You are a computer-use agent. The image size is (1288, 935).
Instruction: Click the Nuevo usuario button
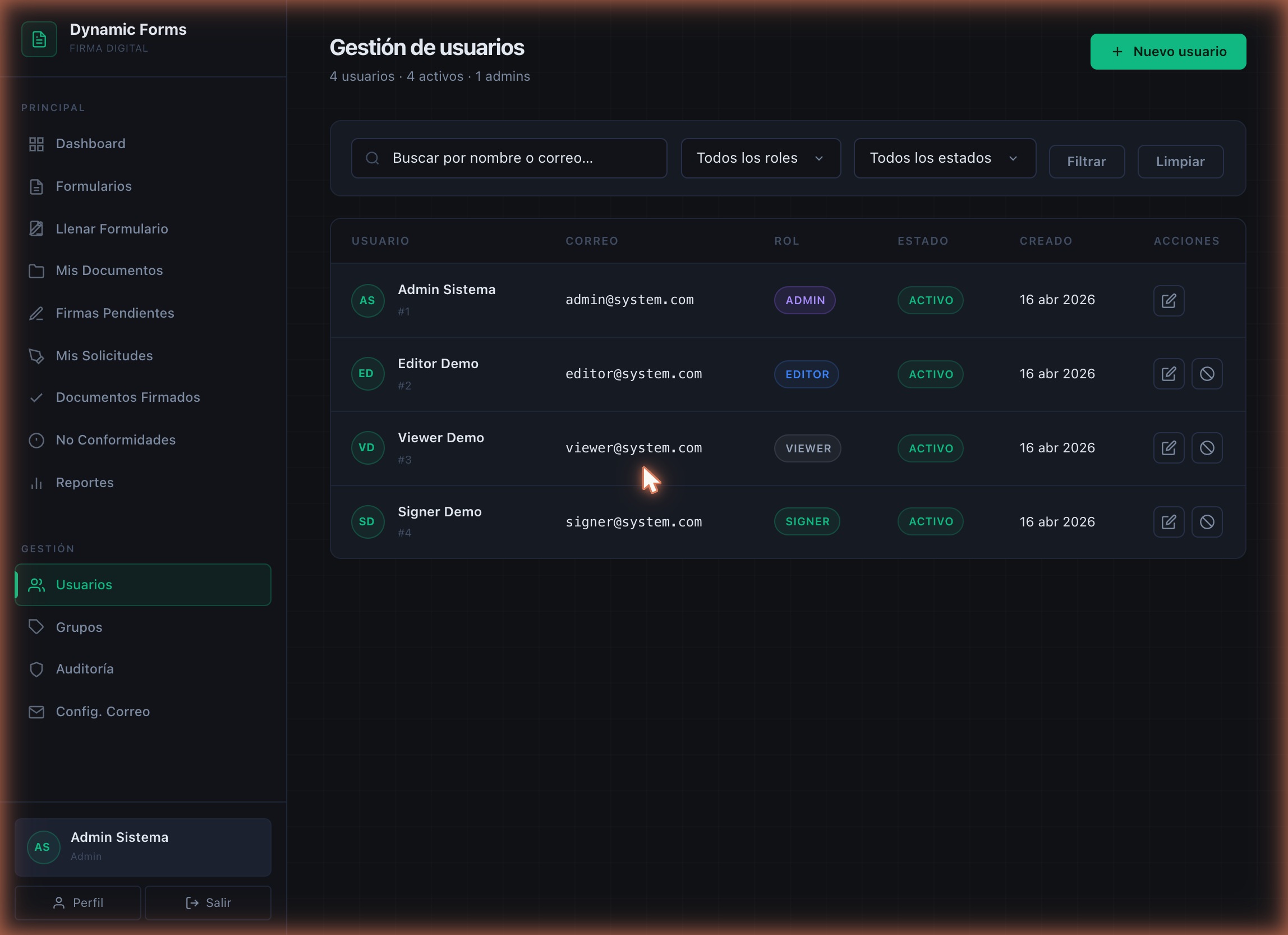(1167, 52)
